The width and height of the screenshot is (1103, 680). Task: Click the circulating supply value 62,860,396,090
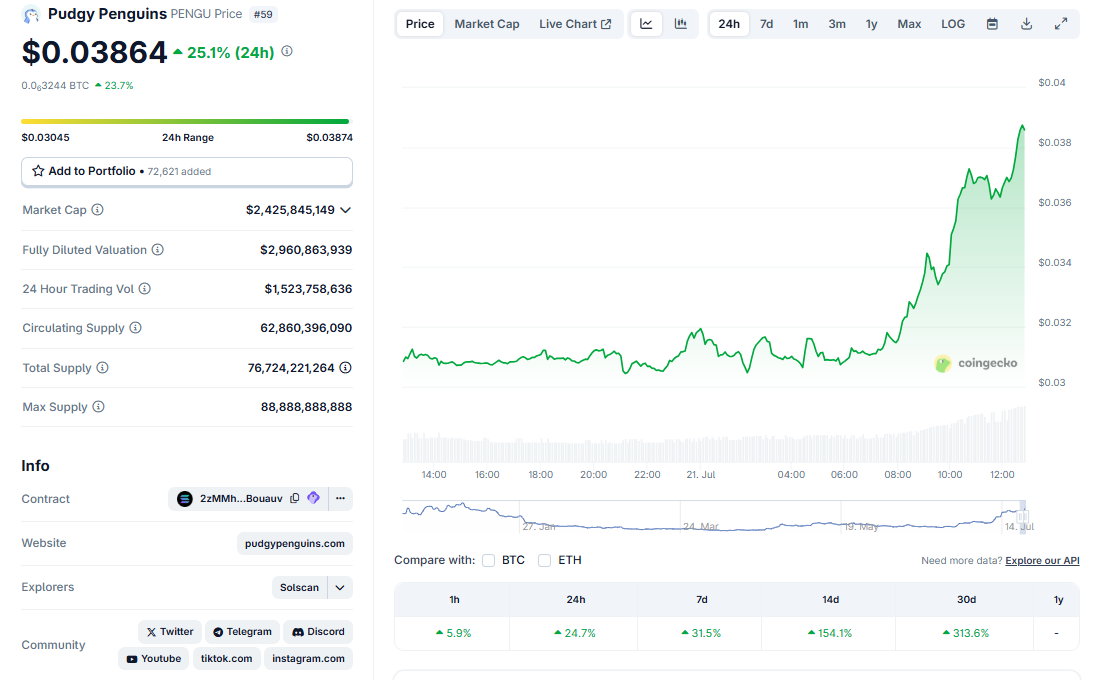(x=306, y=328)
